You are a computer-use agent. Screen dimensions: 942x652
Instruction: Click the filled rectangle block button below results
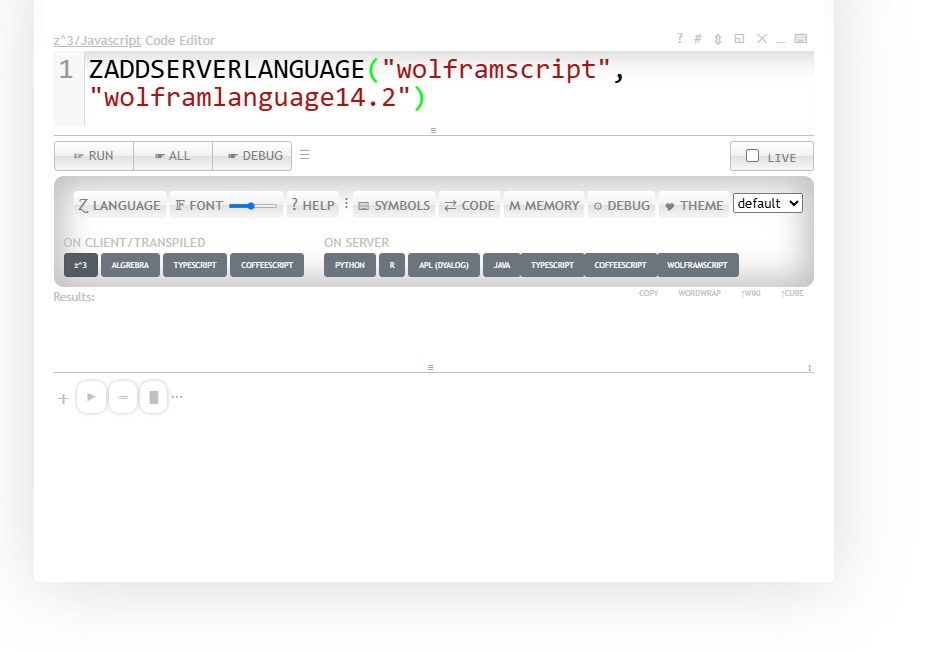(x=153, y=397)
